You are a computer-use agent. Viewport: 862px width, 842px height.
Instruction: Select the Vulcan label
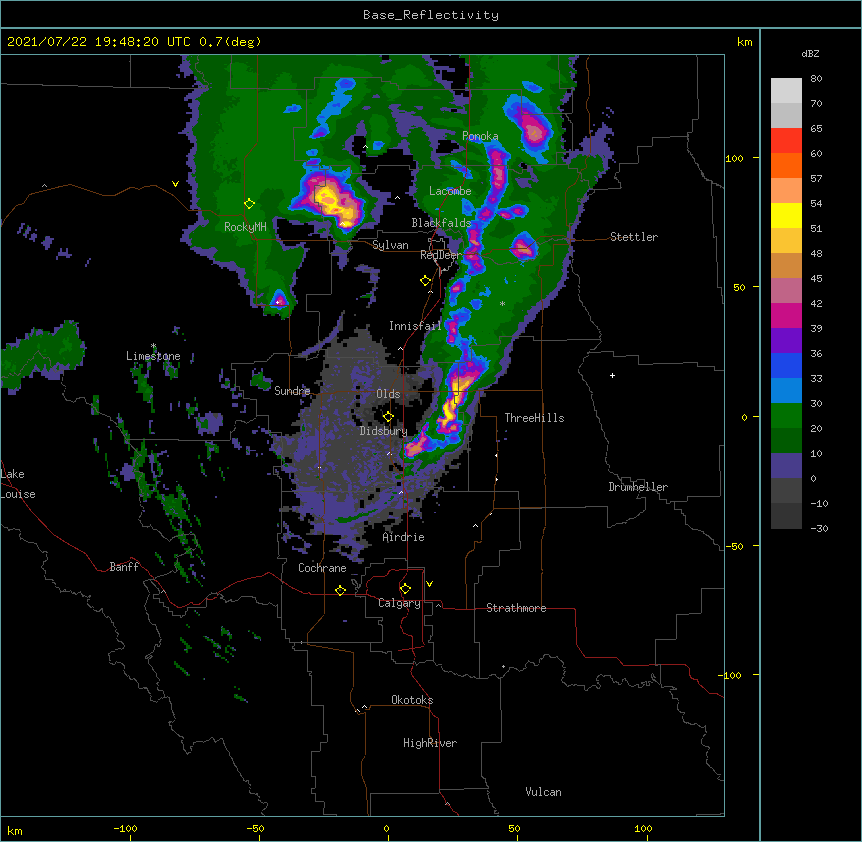[543, 792]
